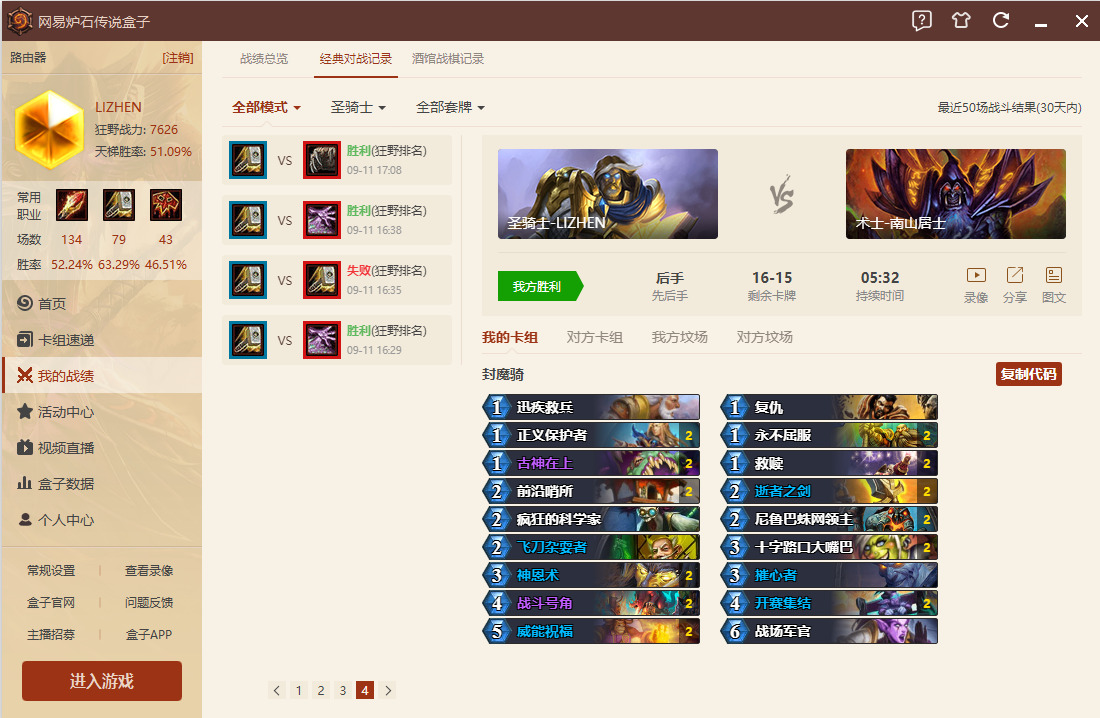Open 我的战绩 in sidebar
The height and width of the screenshot is (718, 1100).
click(x=102, y=375)
